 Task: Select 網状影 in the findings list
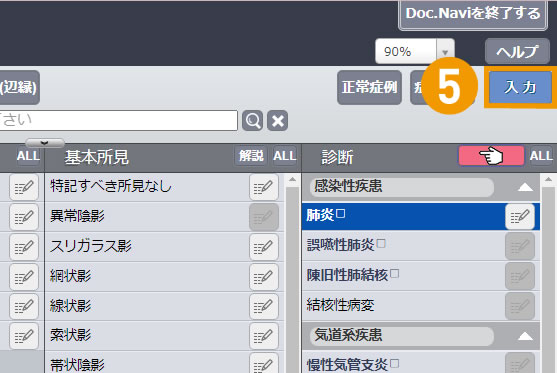click(70, 276)
